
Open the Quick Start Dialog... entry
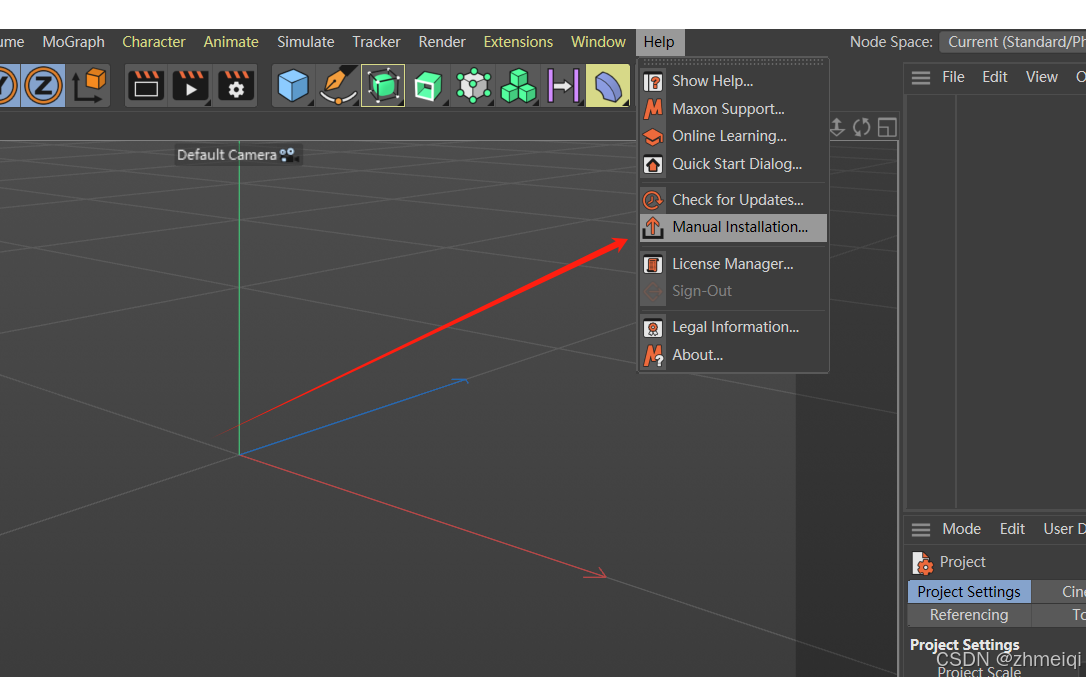click(733, 164)
